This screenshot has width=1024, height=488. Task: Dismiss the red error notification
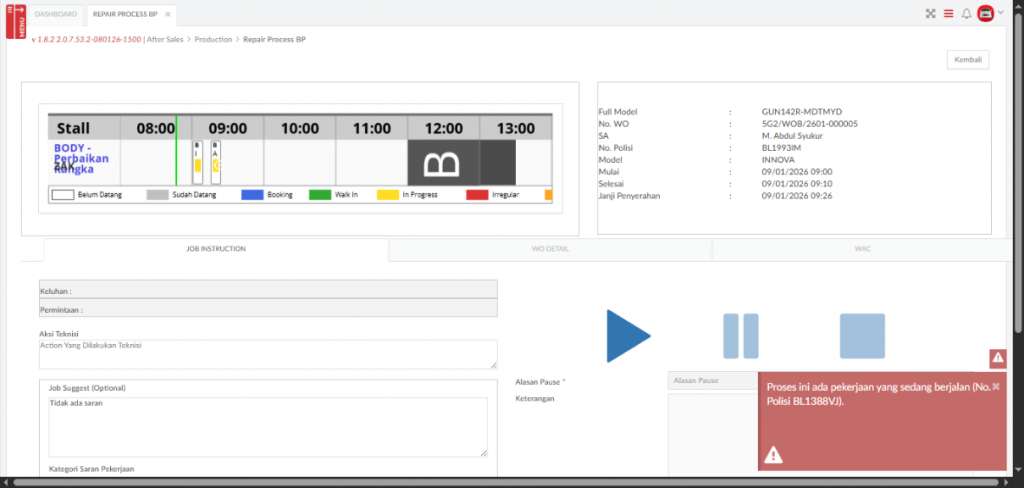coord(995,387)
